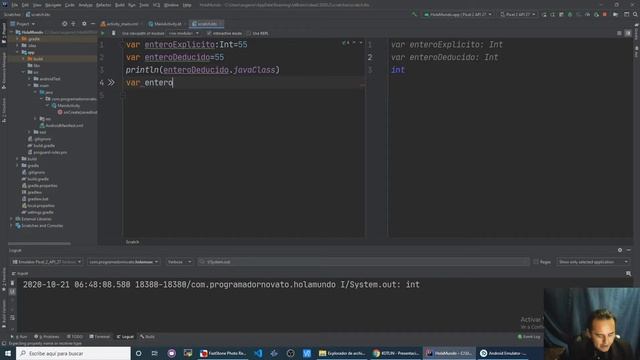Screen dimensions: 640x360
Task: Open the Pixel 2 API 27 device dropdown
Action: [518, 14]
